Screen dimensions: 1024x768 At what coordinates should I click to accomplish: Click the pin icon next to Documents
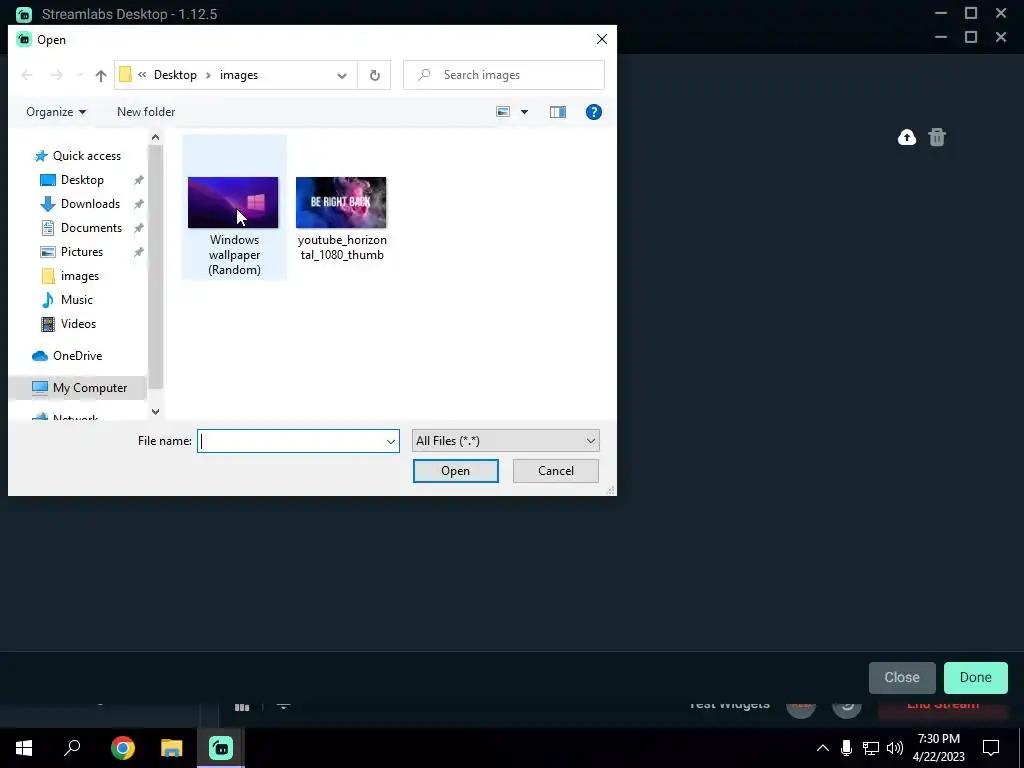tap(138, 229)
